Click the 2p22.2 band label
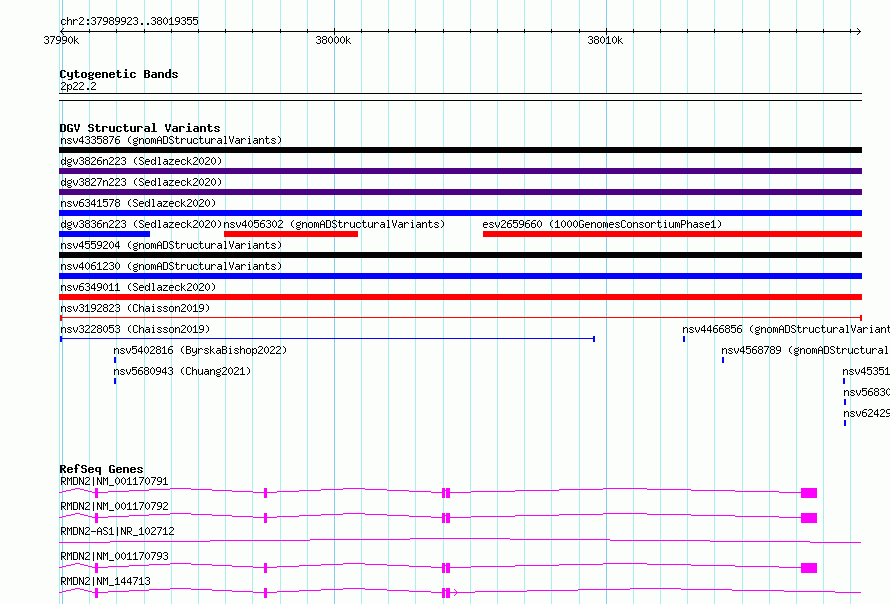890x604 pixels. 78,86
